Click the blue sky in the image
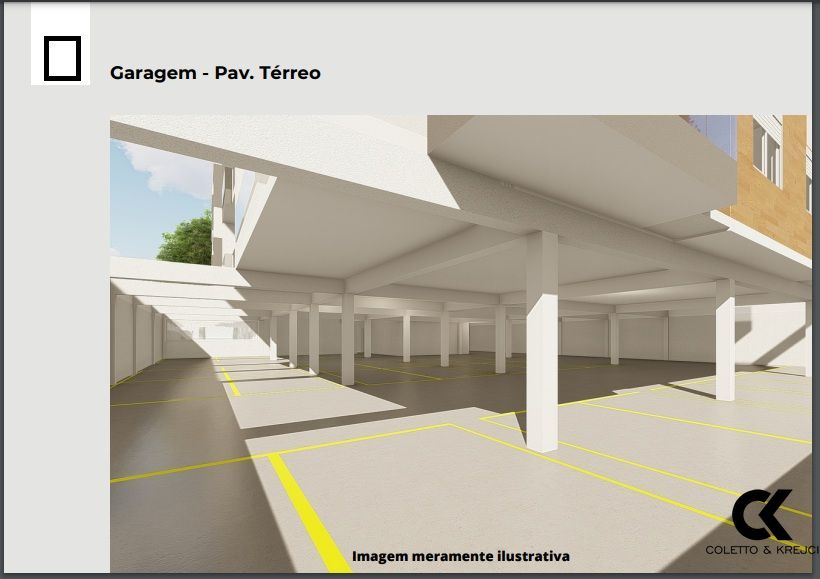Image resolution: width=820 pixels, height=579 pixels. tap(150, 190)
